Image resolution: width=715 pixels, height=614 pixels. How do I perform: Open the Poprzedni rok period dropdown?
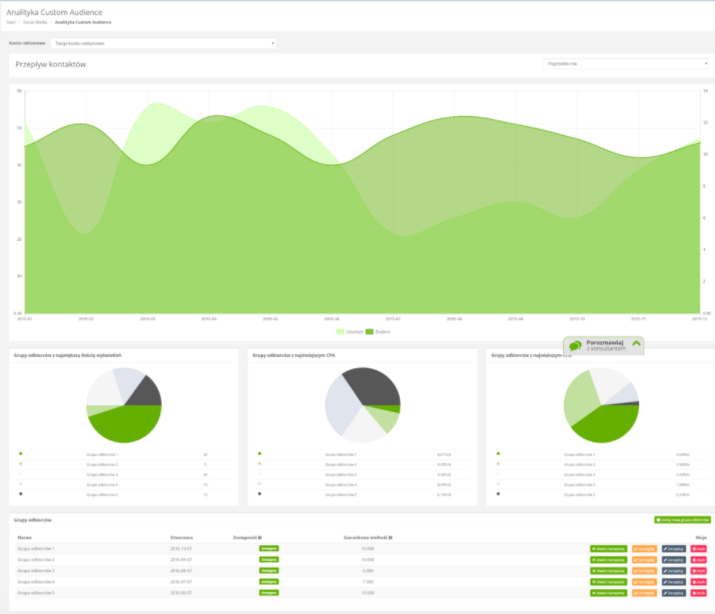[x=626, y=63]
